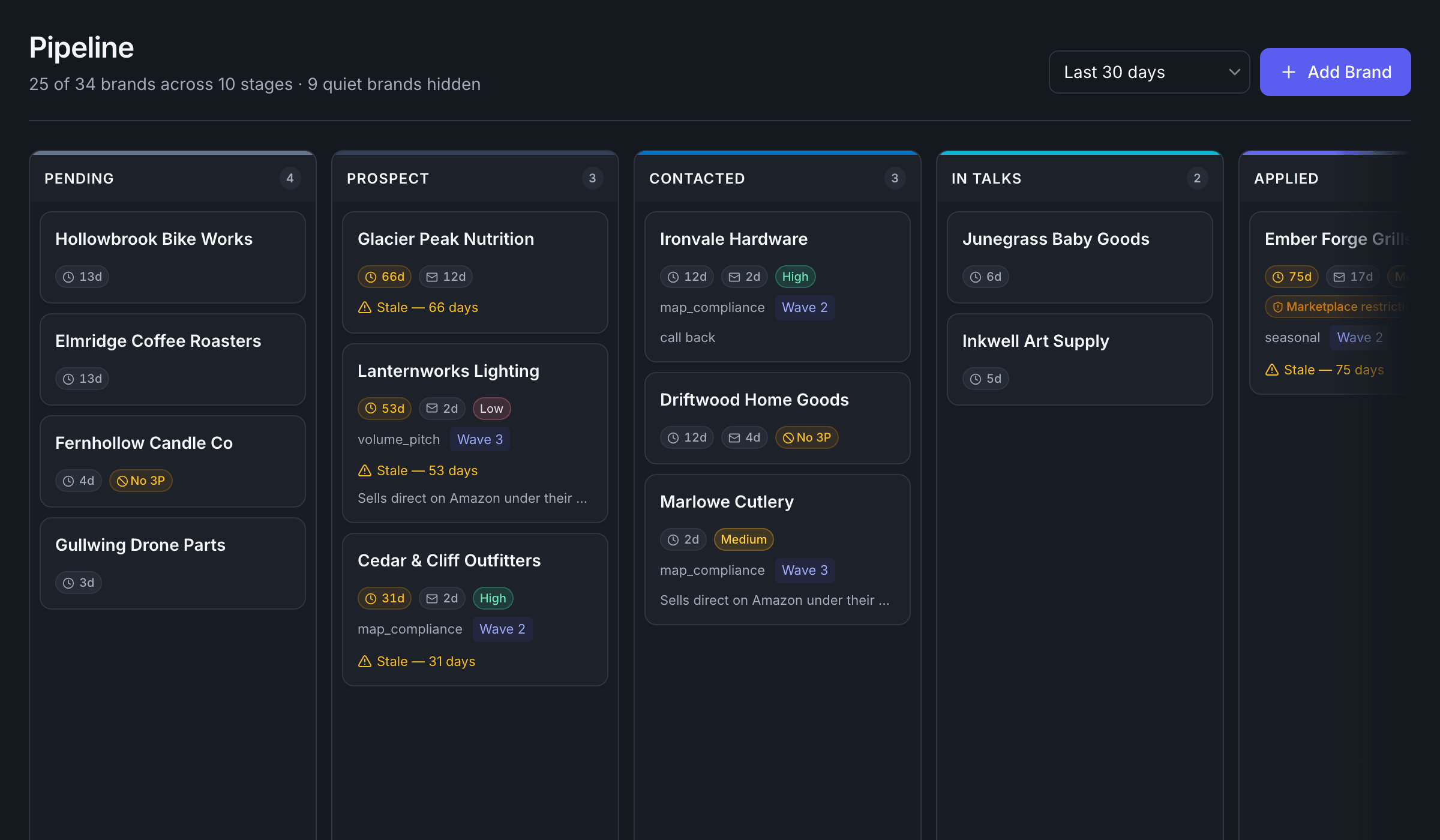The height and width of the screenshot is (840, 1440).
Task: Click the High priority tag on Ironvale Hardware
Action: pos(796,277)
